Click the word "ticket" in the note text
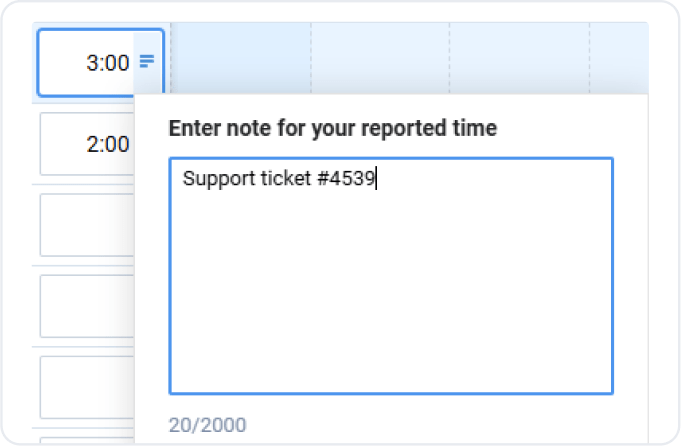681x446 pixels. [x=279, y=180]
